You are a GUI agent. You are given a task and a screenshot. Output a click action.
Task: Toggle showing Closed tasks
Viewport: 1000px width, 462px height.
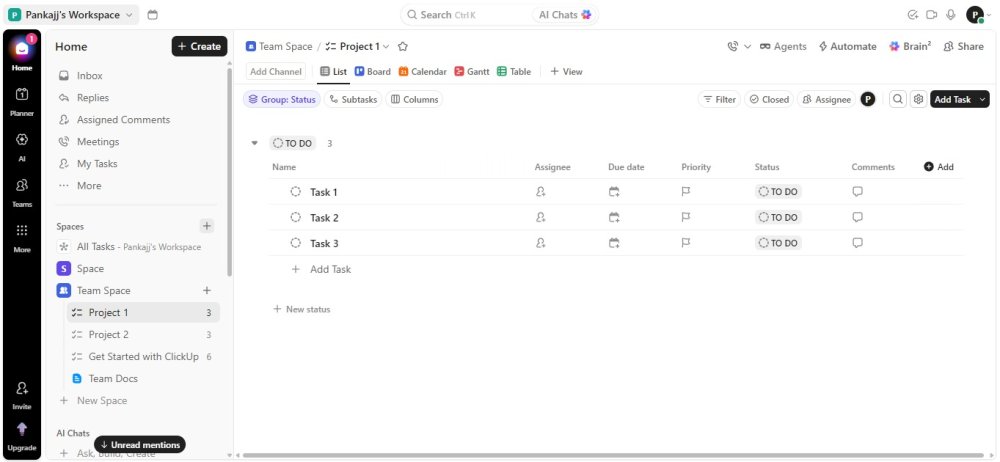769,100
